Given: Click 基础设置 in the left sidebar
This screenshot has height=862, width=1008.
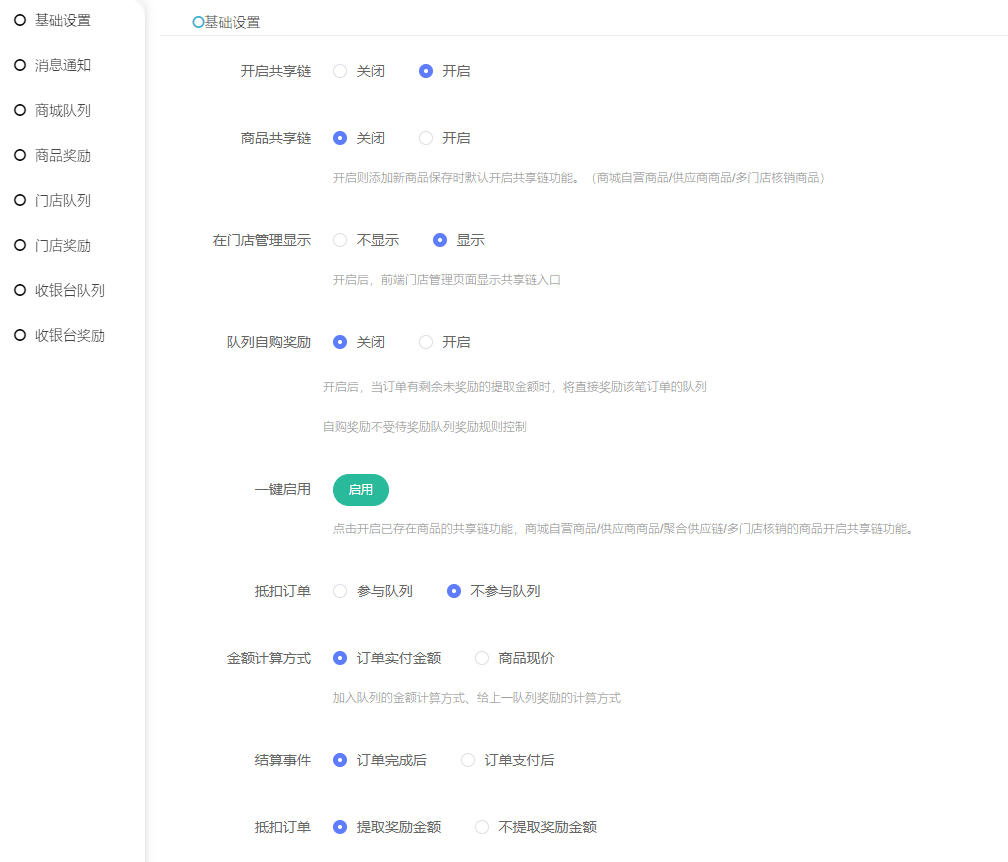Looking at the screenshot, I should pyautogui.click(x=62, y=20).
